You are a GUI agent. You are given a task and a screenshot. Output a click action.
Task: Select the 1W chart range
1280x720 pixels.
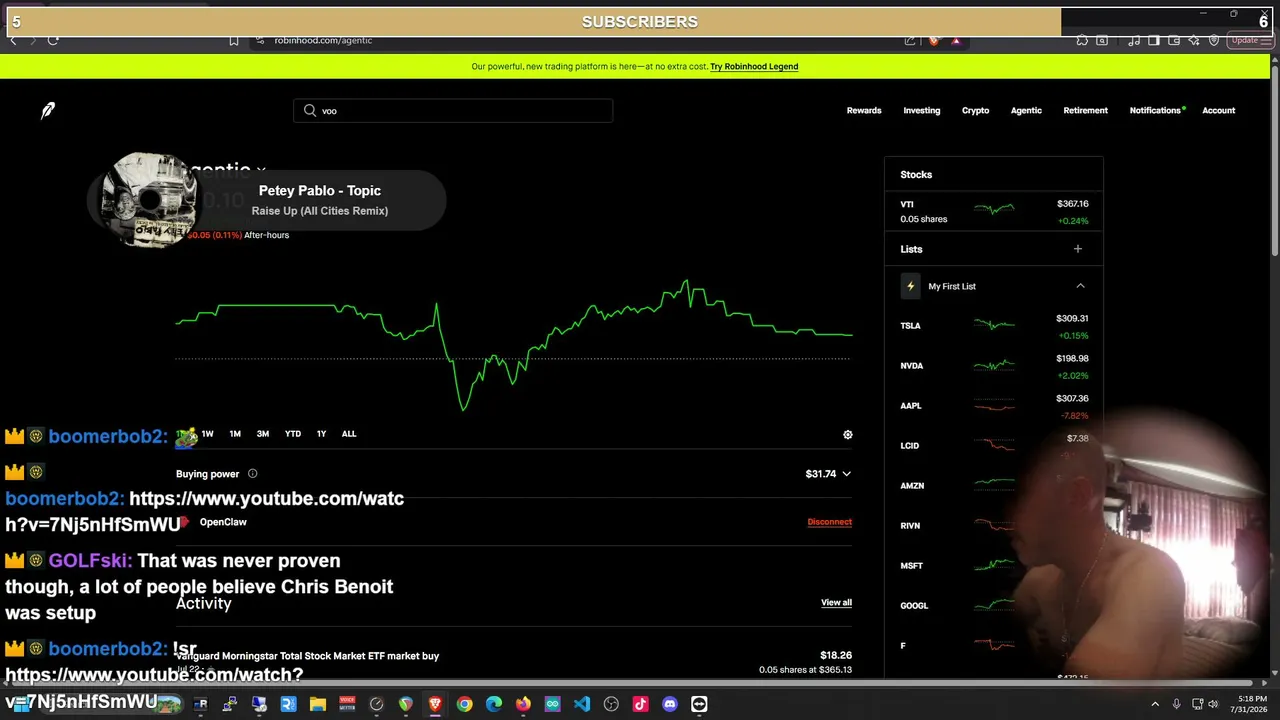pos(207,434)
